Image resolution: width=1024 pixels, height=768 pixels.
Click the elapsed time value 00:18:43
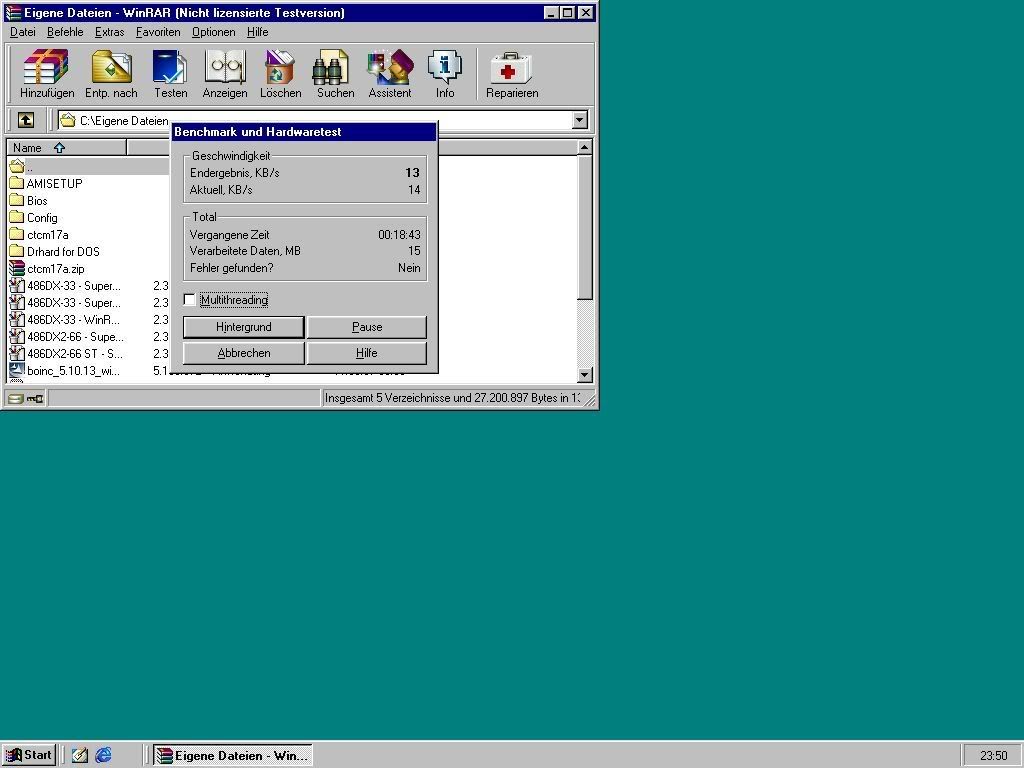pos(399,234)
